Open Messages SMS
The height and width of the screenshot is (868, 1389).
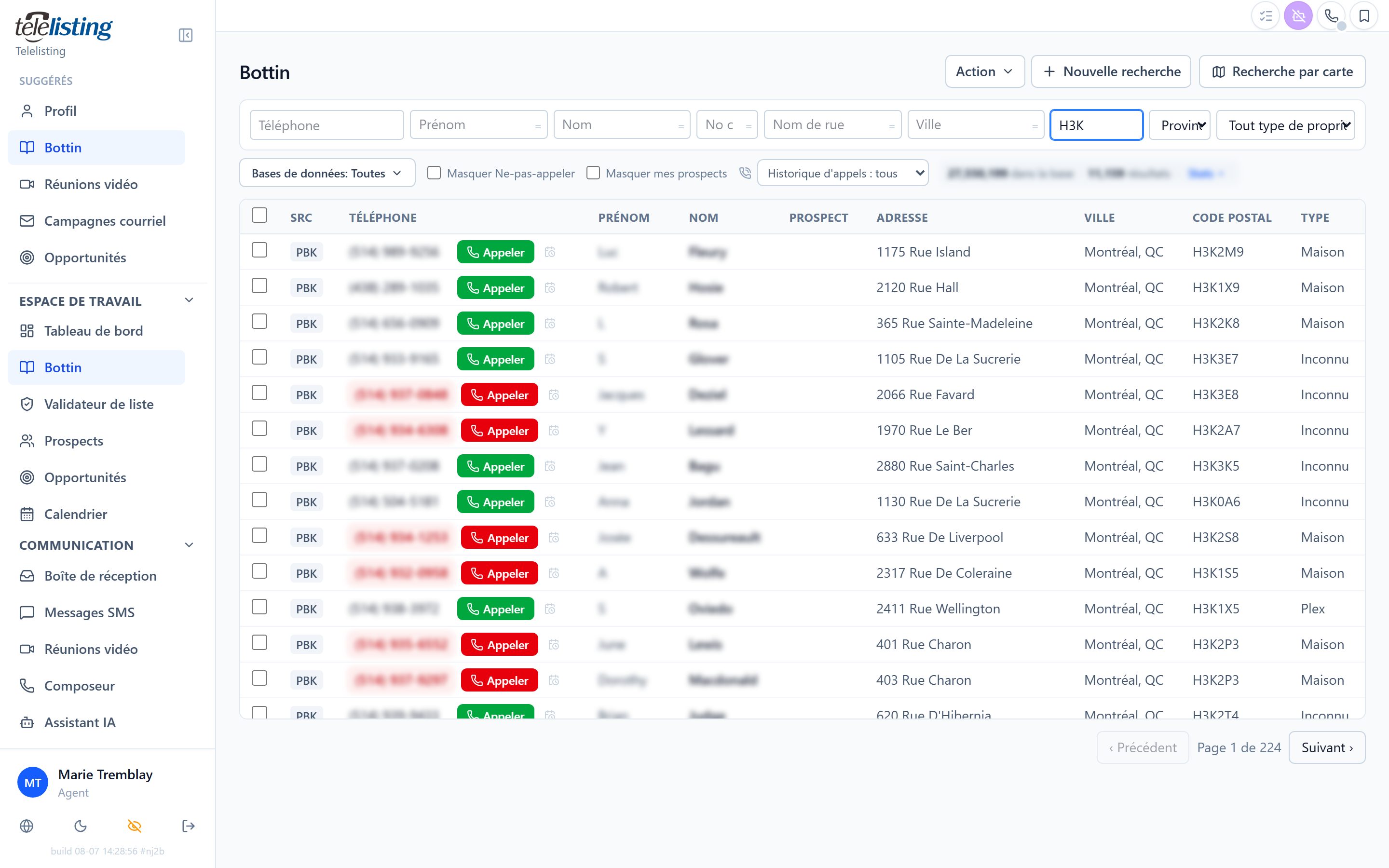pyautogui.click(x=96, y=612)
